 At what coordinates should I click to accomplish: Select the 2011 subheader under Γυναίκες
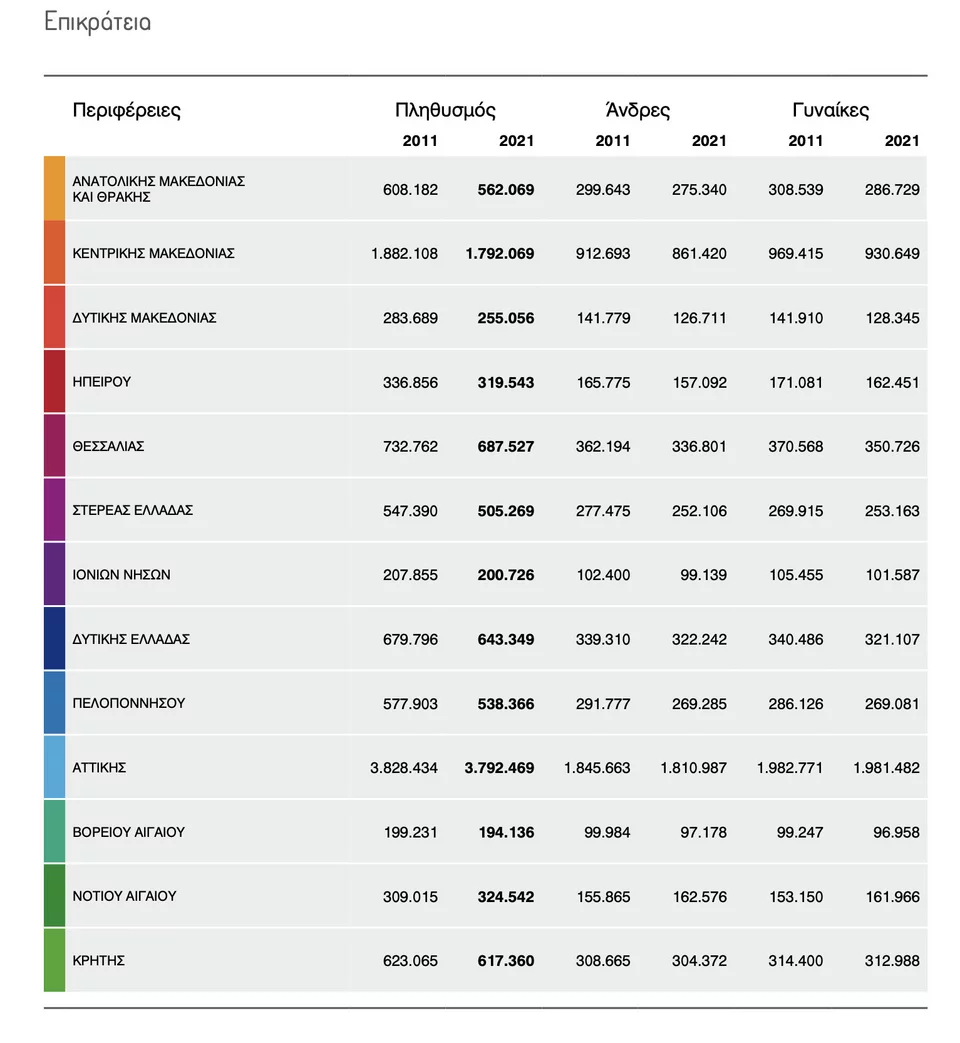click(x=805, y=141)
